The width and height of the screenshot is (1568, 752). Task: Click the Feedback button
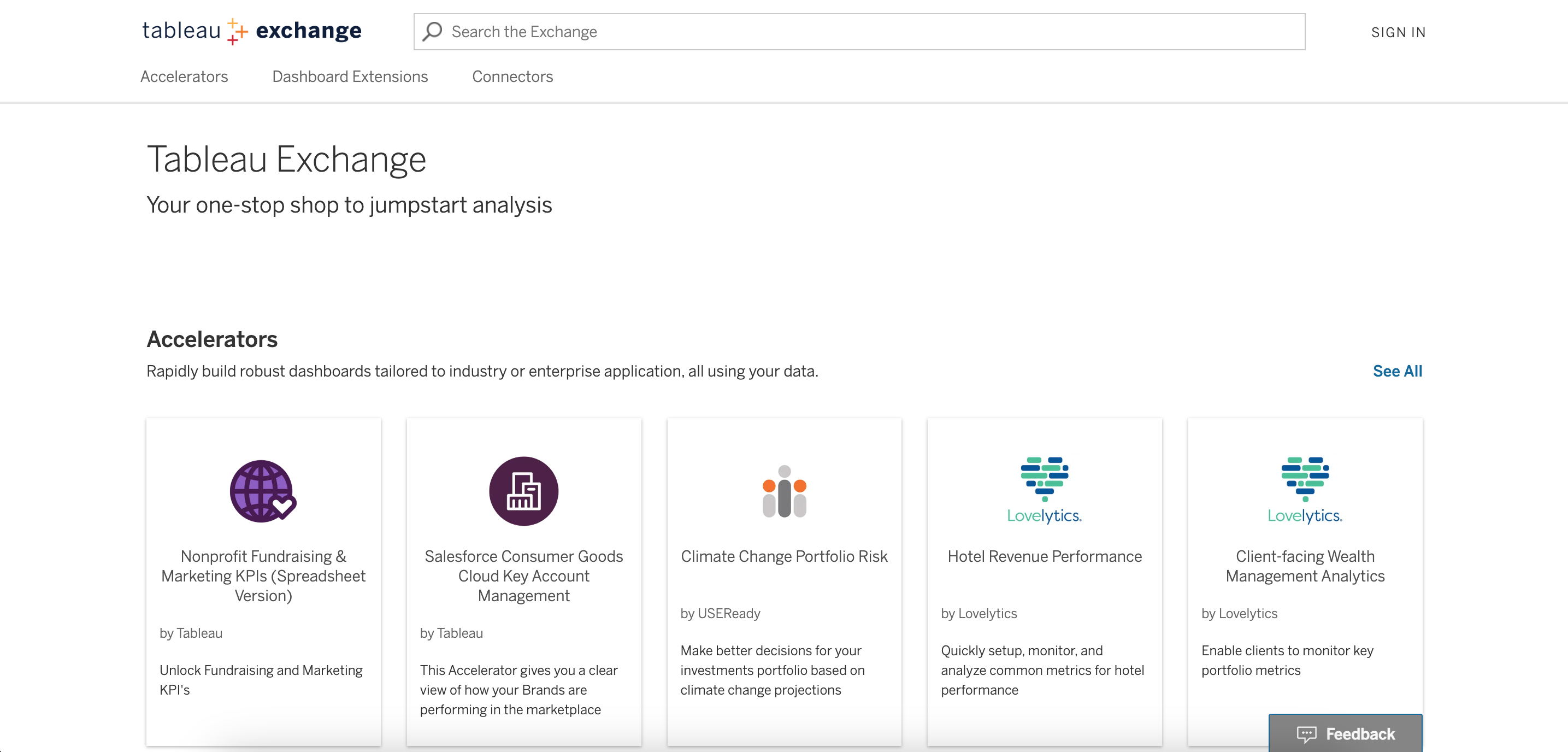1345,733
